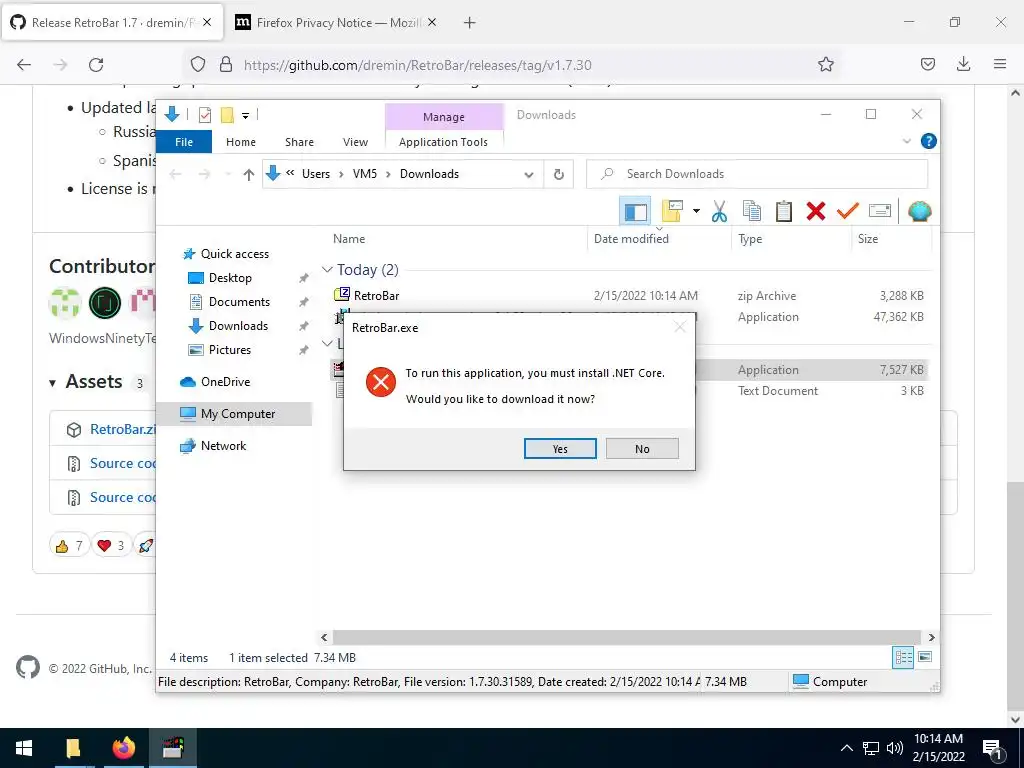The image size is (1024, 768).
Task: Collapse the Today (2) group
Action: 327,270
